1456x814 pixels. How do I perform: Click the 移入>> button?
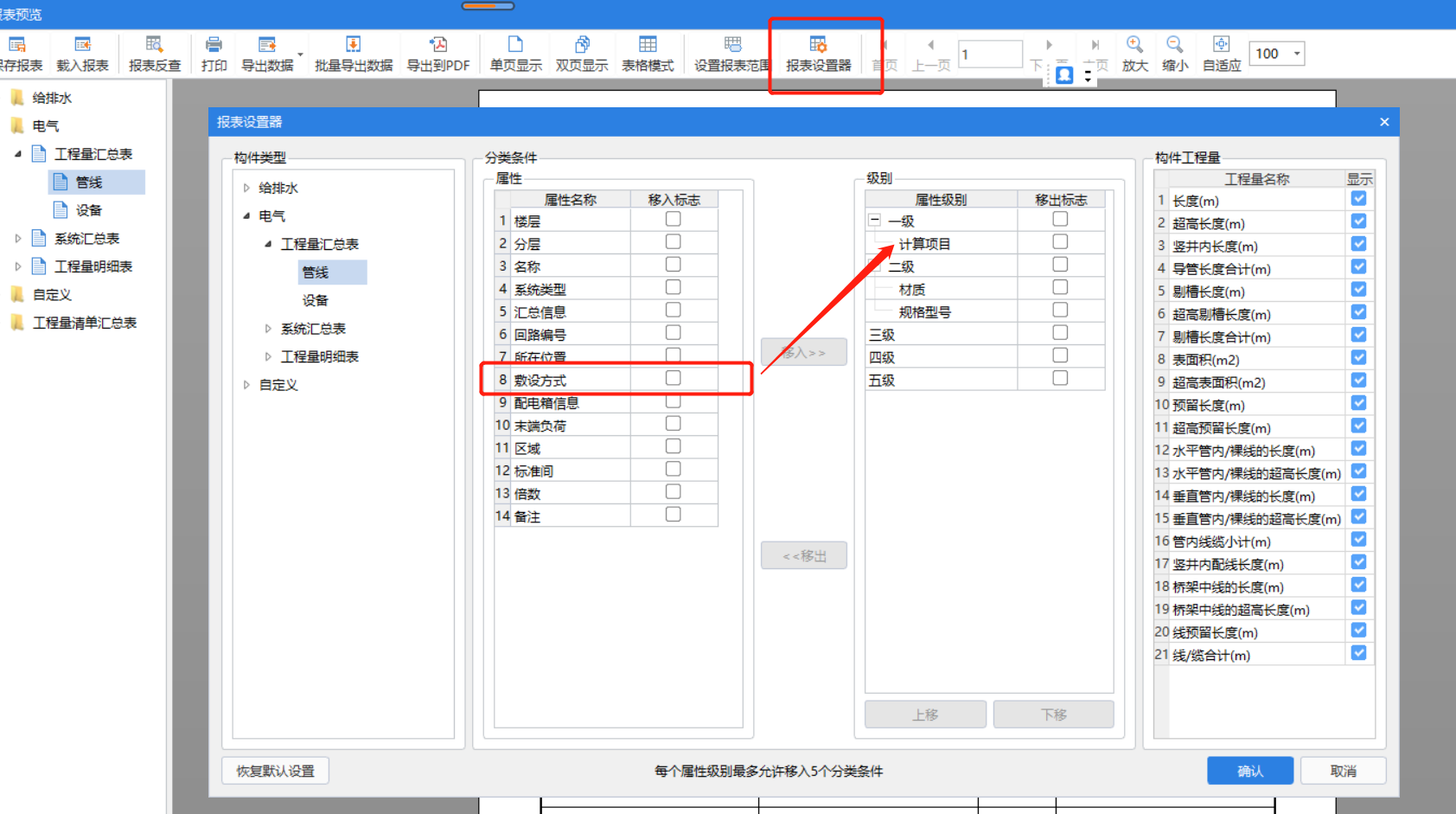pyautogui.click(x=803, y=352)
